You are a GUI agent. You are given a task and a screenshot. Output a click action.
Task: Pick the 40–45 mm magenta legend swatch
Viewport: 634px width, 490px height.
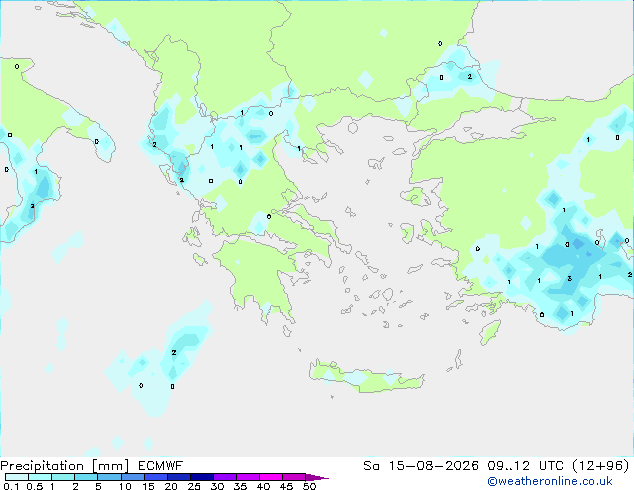(x=271, y=477)
